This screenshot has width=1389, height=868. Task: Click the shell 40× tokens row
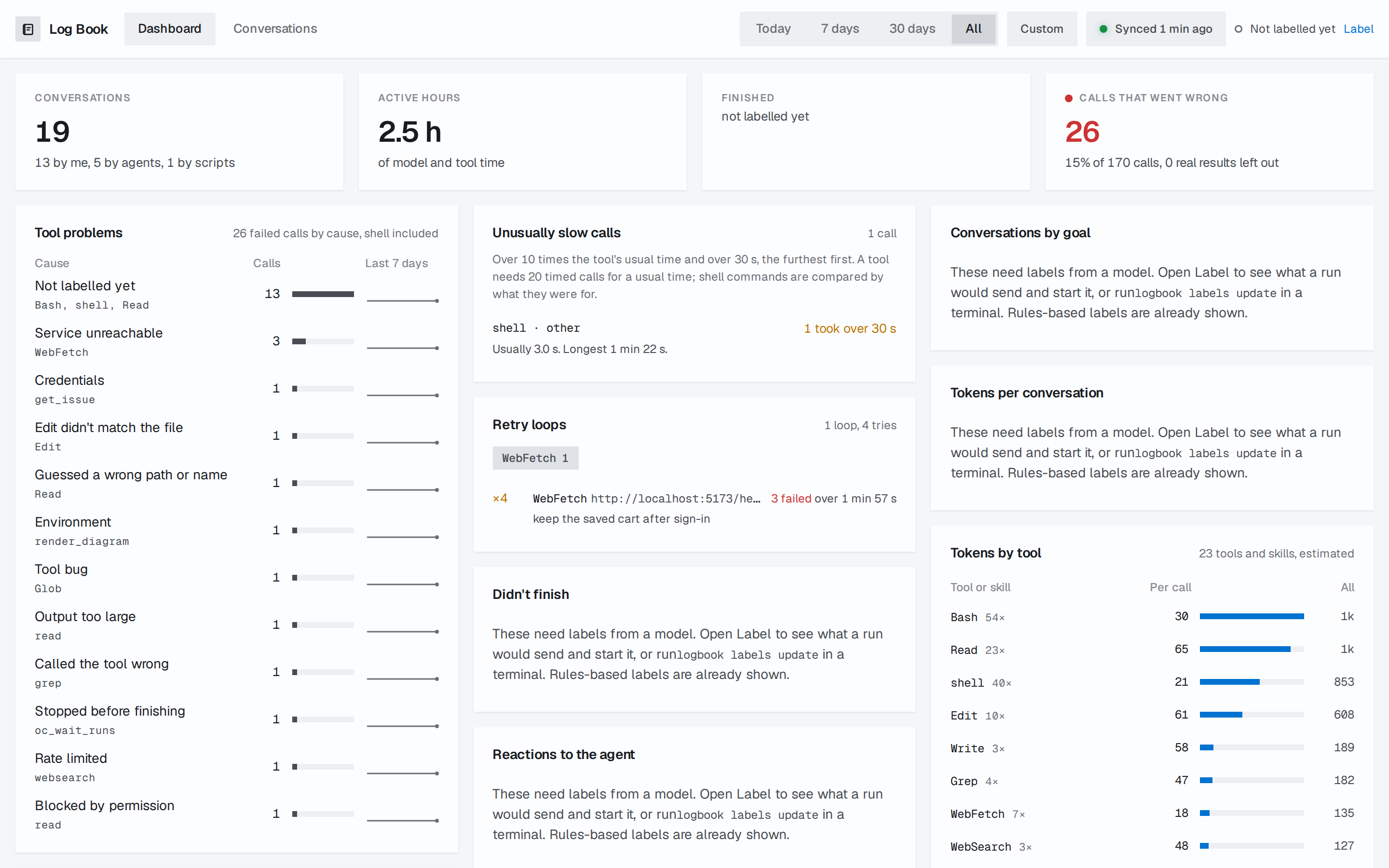coord(1152,682)
